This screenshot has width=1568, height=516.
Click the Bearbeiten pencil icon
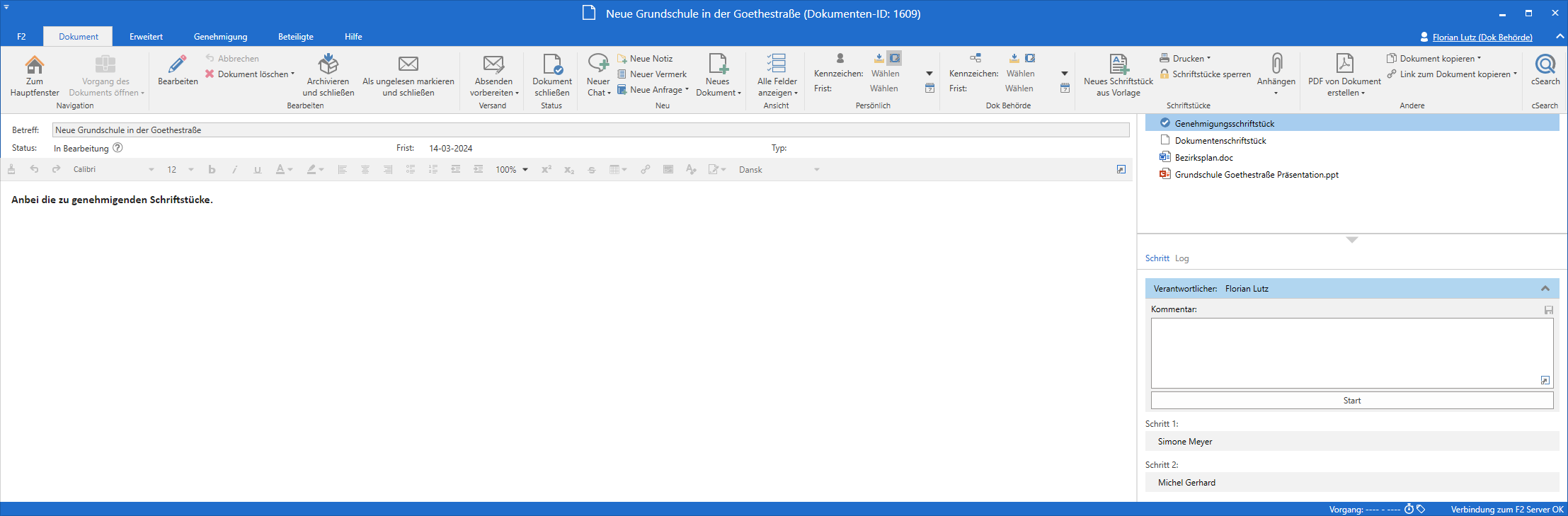click(x=178, y=66)
